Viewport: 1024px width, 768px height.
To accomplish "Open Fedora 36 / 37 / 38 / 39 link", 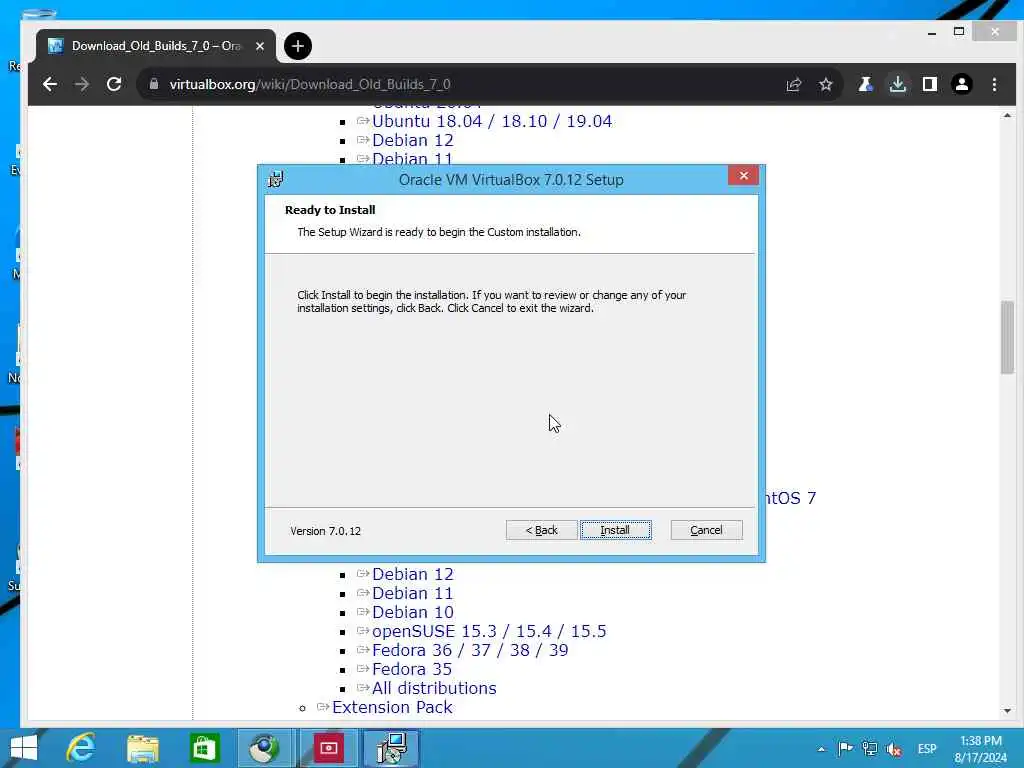I will [x=470, y=650].
